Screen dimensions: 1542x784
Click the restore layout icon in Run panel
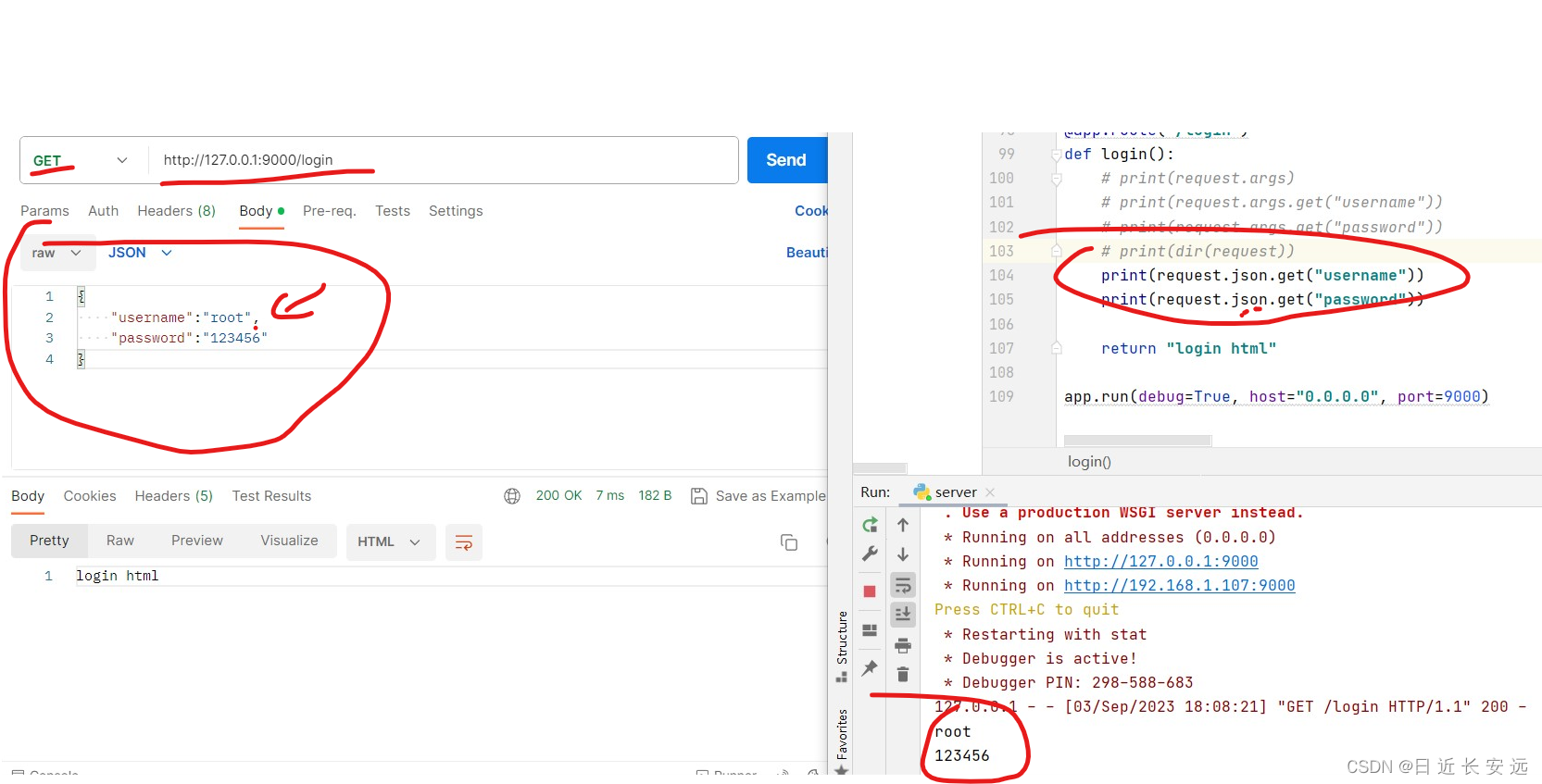point(870,630)
